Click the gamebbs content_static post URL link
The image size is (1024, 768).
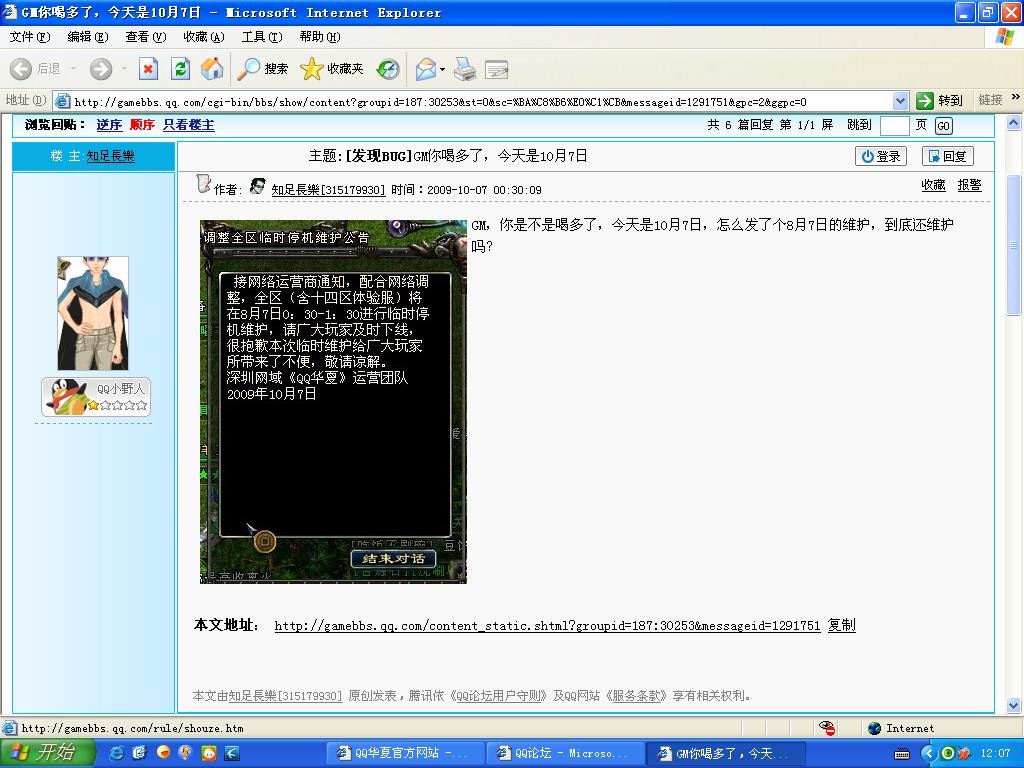point(547,626)
